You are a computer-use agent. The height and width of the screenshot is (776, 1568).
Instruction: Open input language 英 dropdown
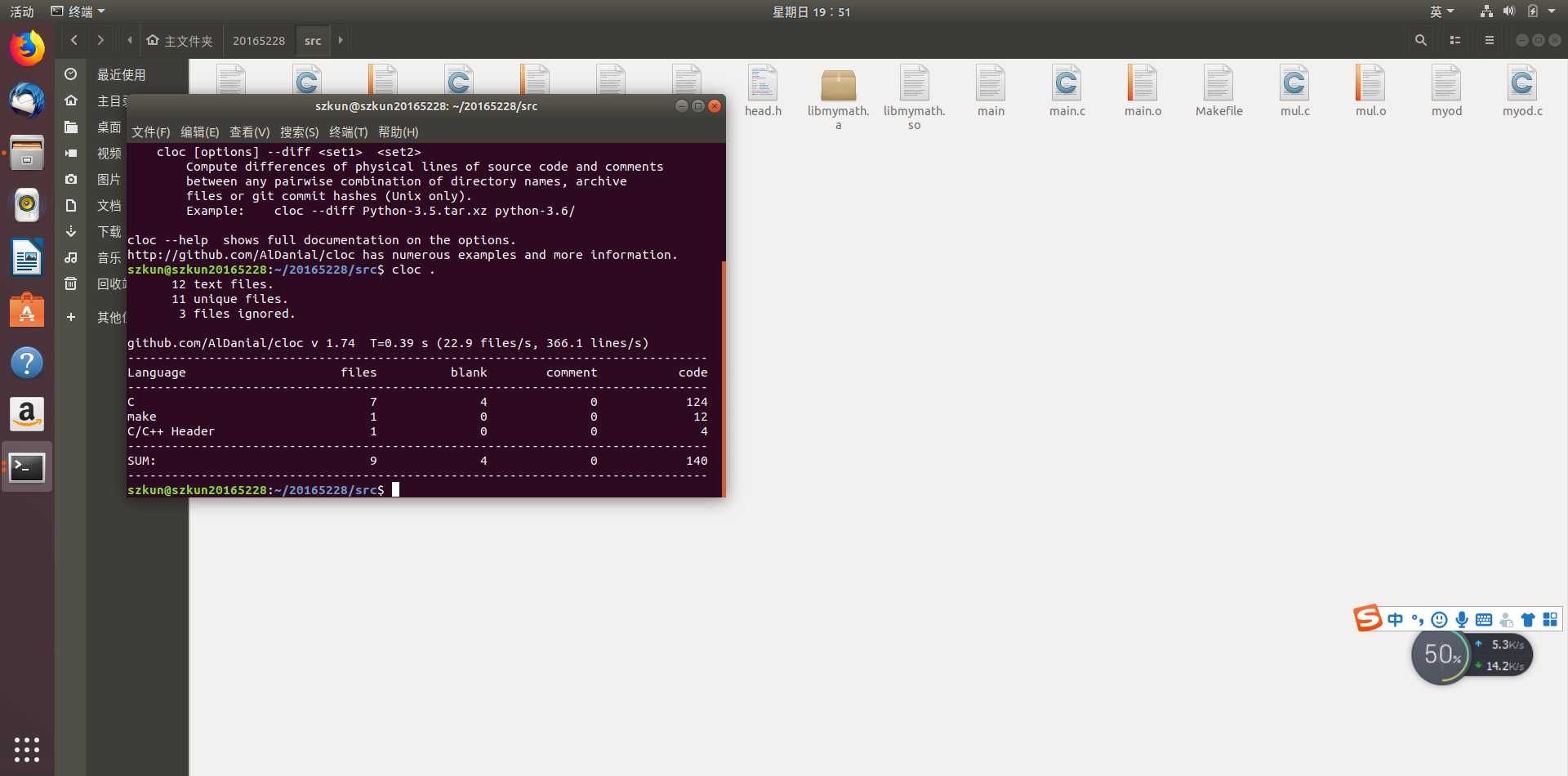point(1441,11)
